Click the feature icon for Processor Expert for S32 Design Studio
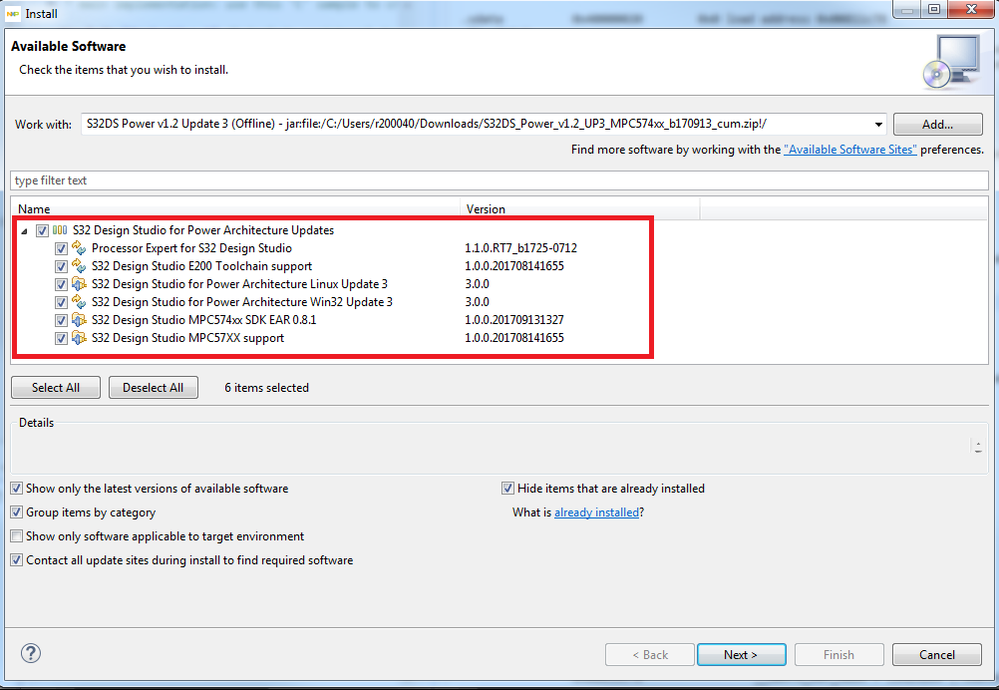Image resolution: width=999 pixels, height=690 pixels. click(x=79, y=248)
